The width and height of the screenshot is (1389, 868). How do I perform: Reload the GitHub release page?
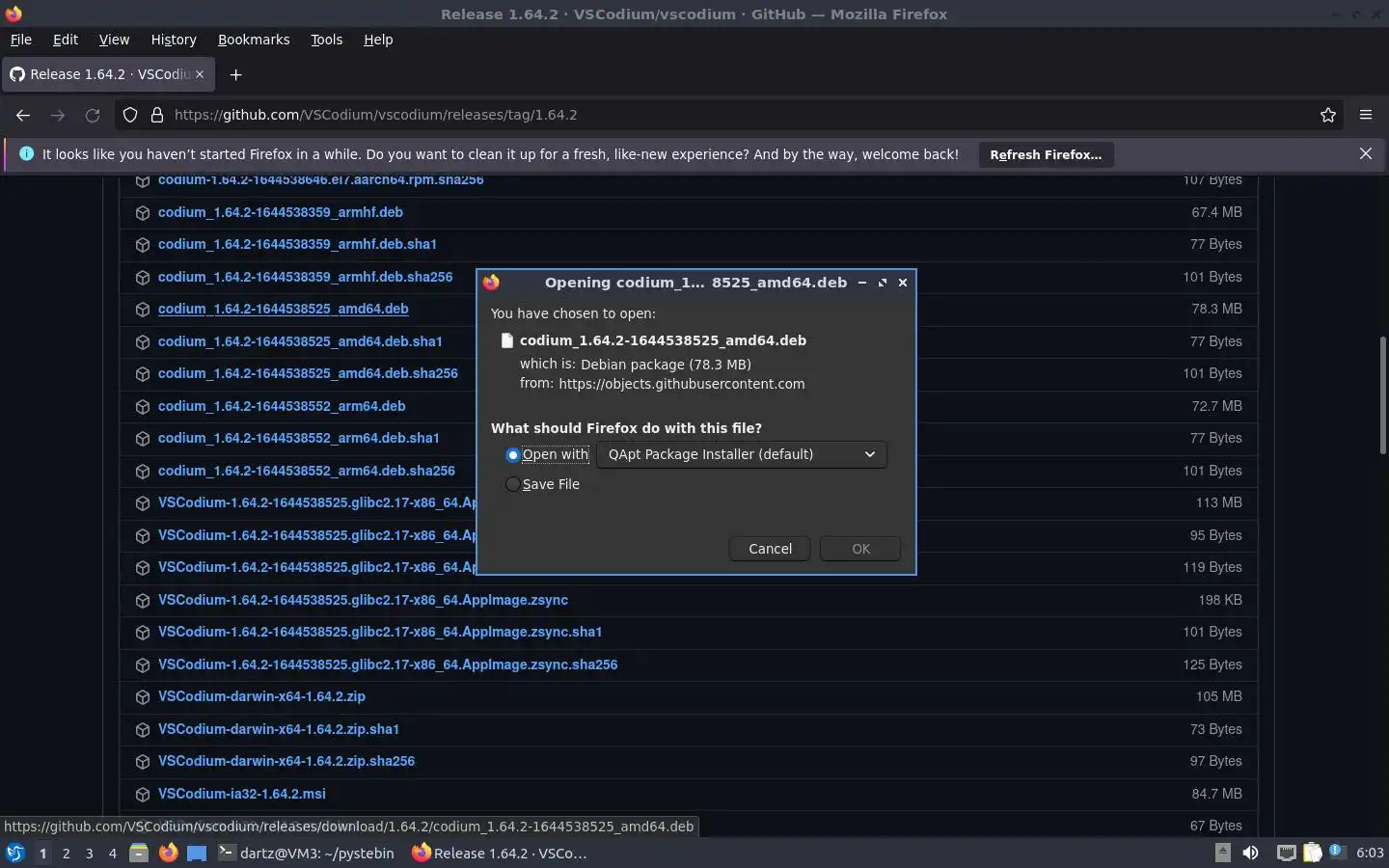click(x=93, y=115)
